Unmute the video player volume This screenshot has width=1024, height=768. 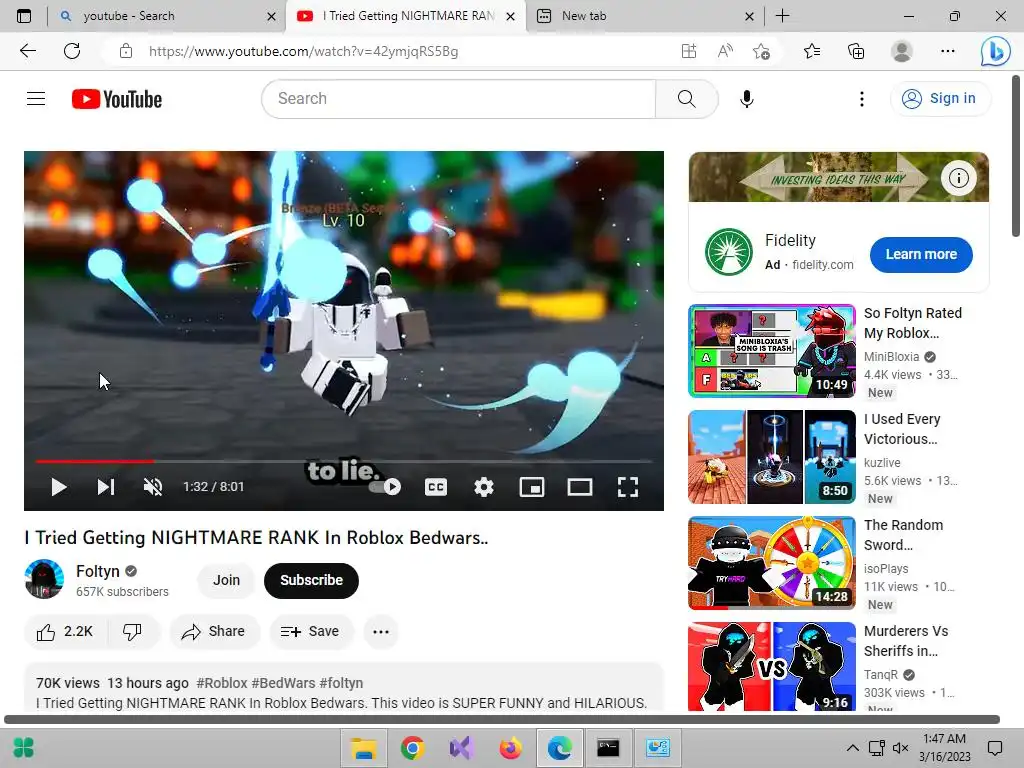[153, 487]
